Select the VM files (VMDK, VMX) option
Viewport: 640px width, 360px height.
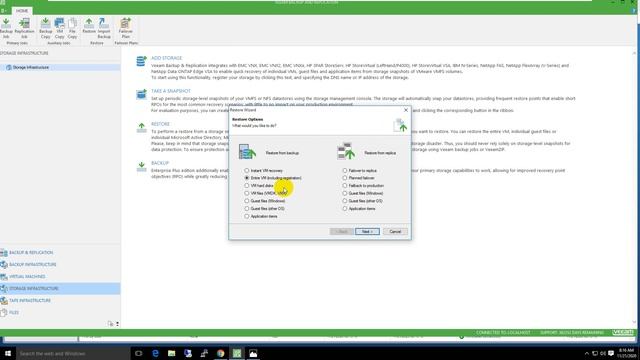click(x=247, y=193)
